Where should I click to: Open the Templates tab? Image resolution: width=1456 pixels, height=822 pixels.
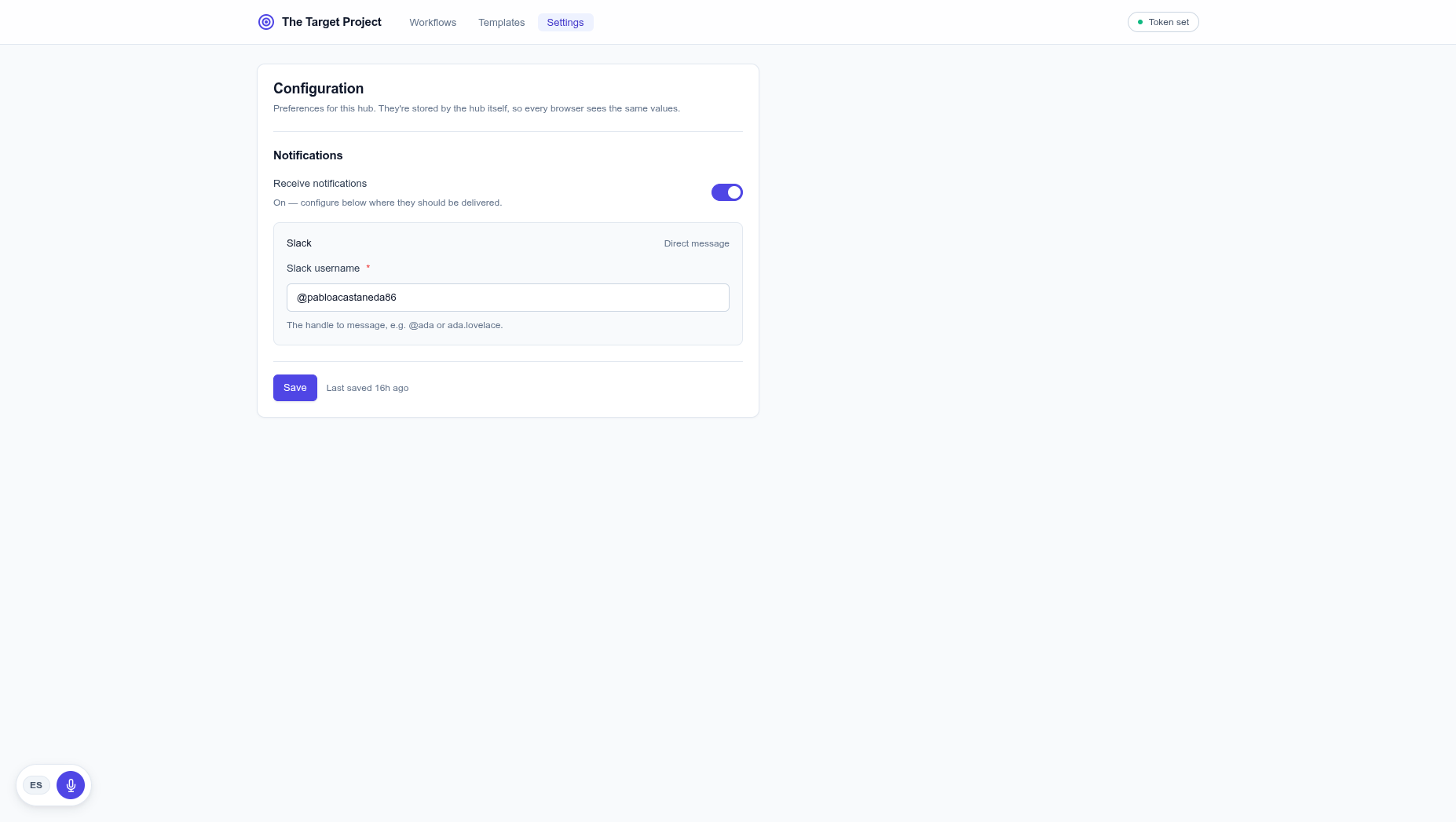[x=501, y=23]
